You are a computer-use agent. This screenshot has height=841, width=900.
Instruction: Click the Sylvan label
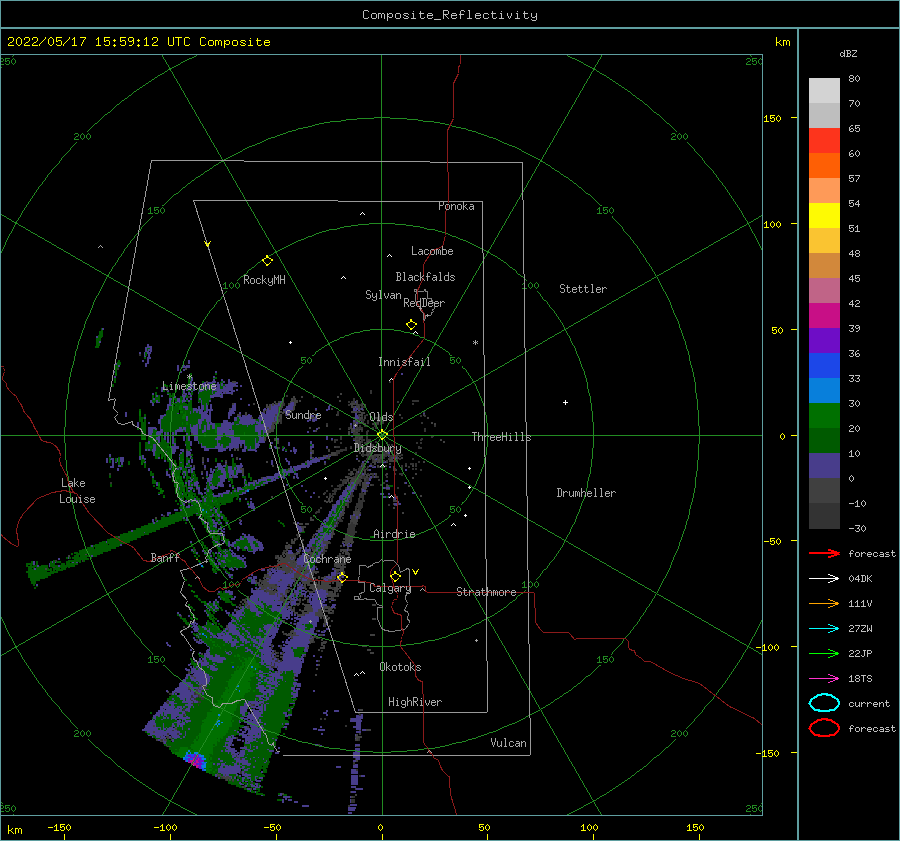tap(383, 295)
